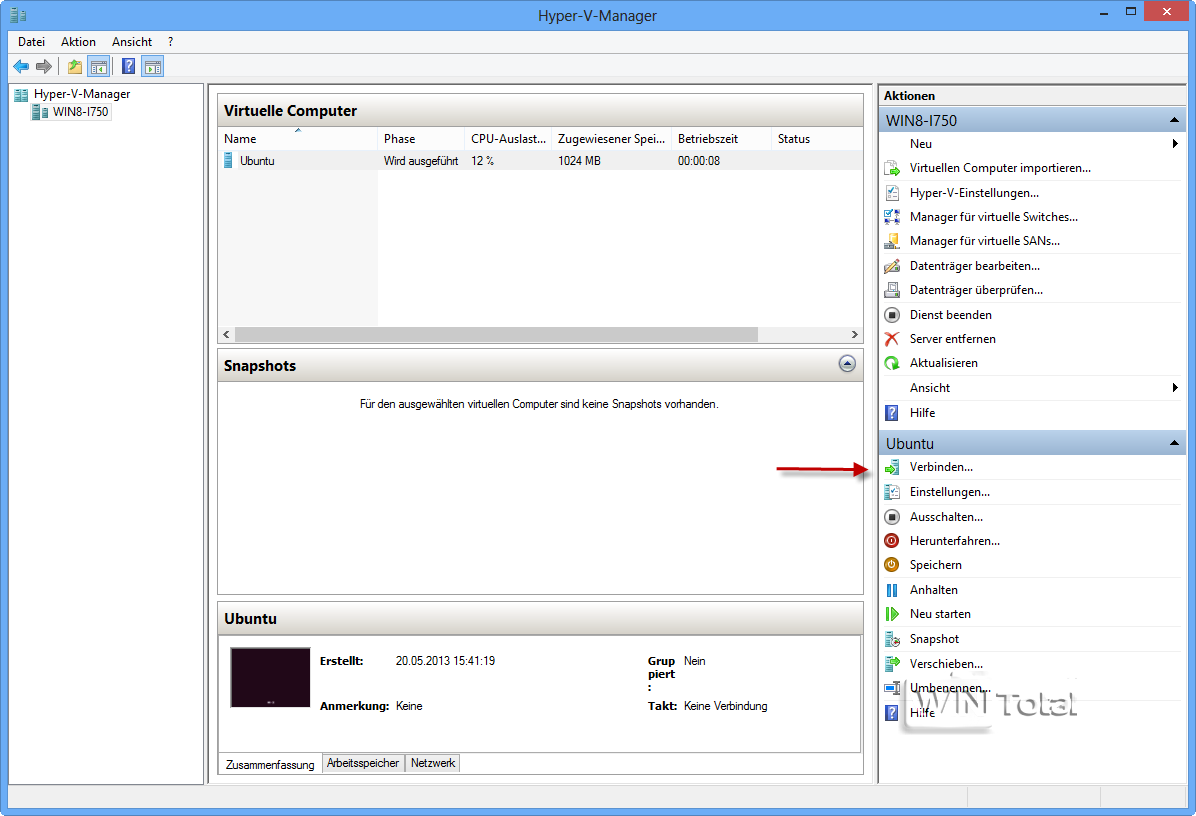Click the Anhalten pause icon
This screenshot has width=1196, height=816.
[892, 590]
